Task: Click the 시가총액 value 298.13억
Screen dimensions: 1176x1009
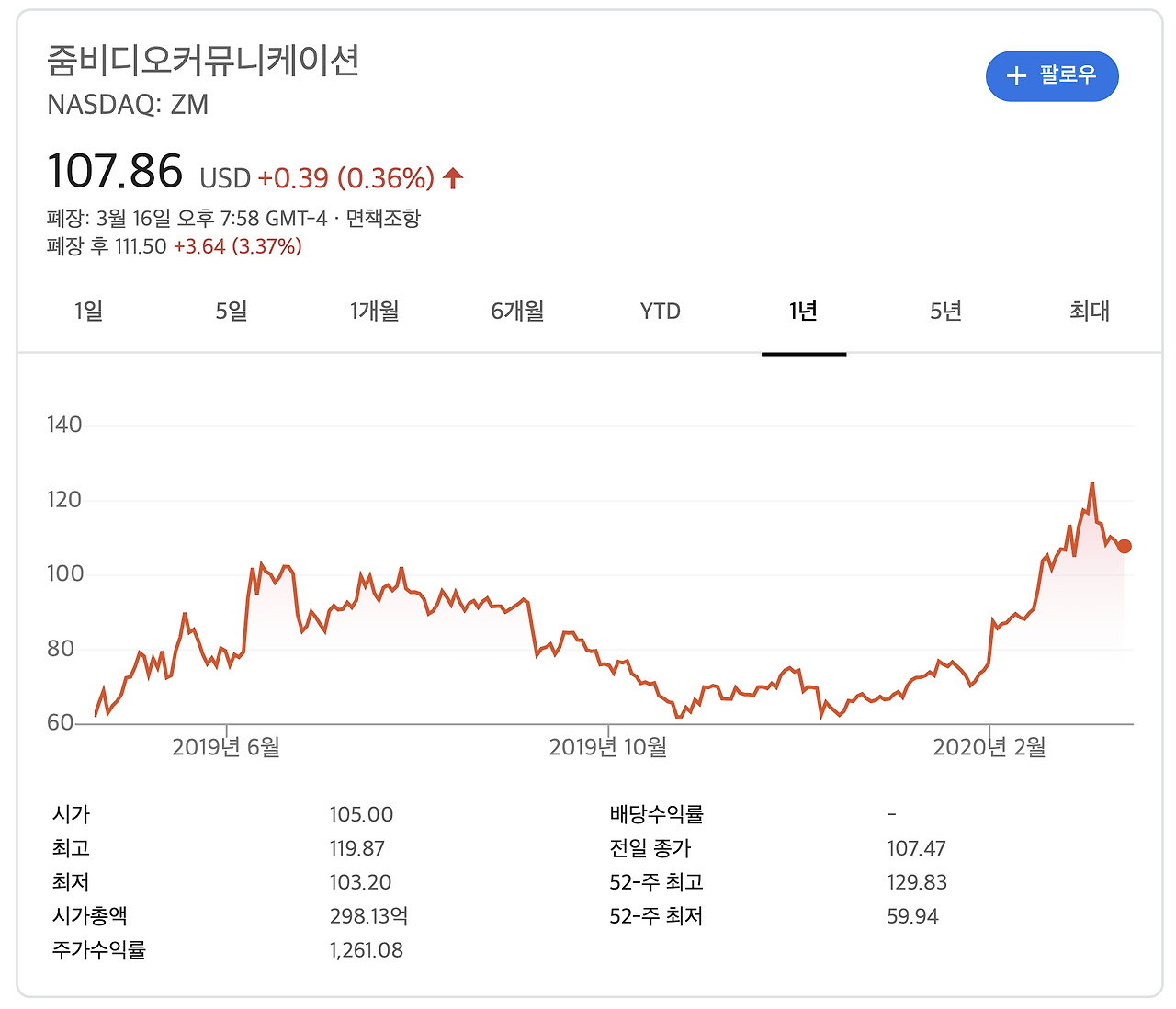Action: [x=368, y=916]
